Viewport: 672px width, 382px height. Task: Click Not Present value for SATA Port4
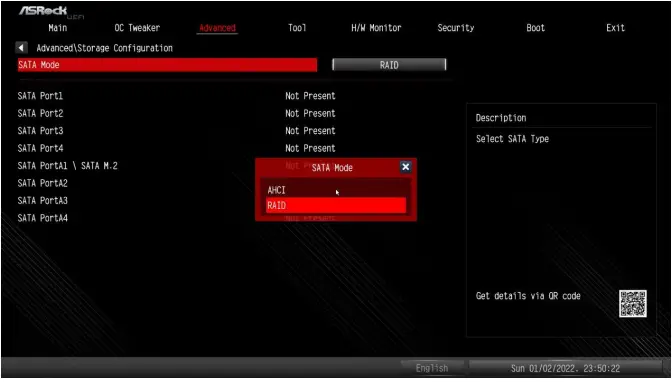(x=310, y=148)
